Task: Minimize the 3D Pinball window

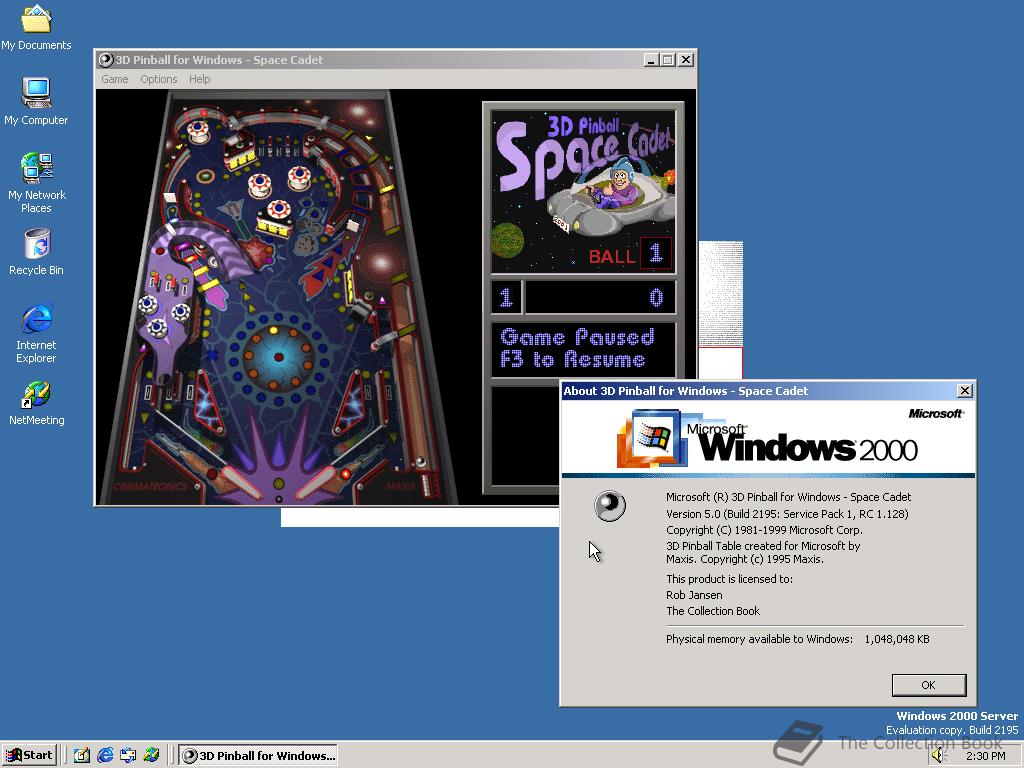Action: click(650, 59)
